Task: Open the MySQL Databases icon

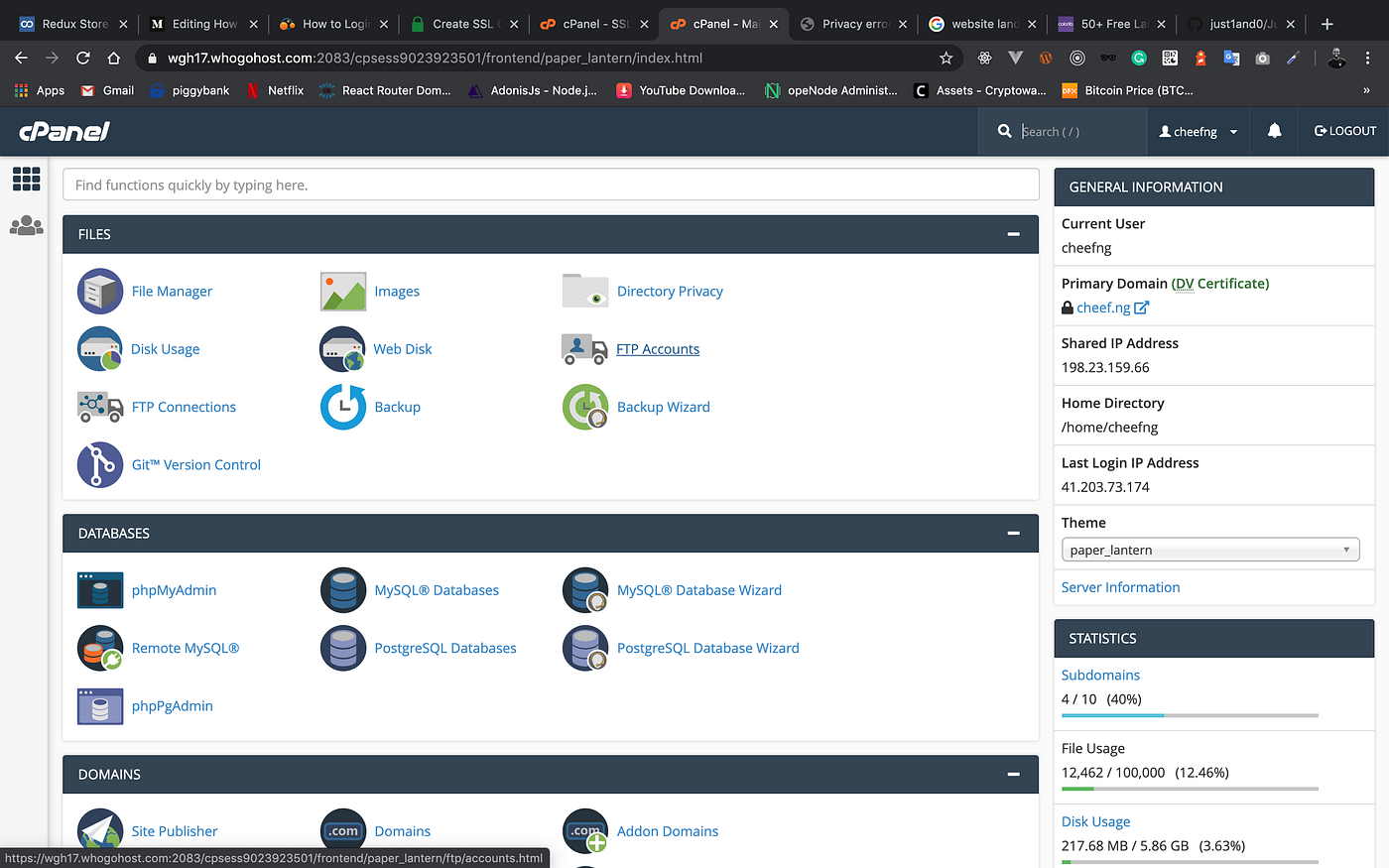Action: [x=343, y=590]
